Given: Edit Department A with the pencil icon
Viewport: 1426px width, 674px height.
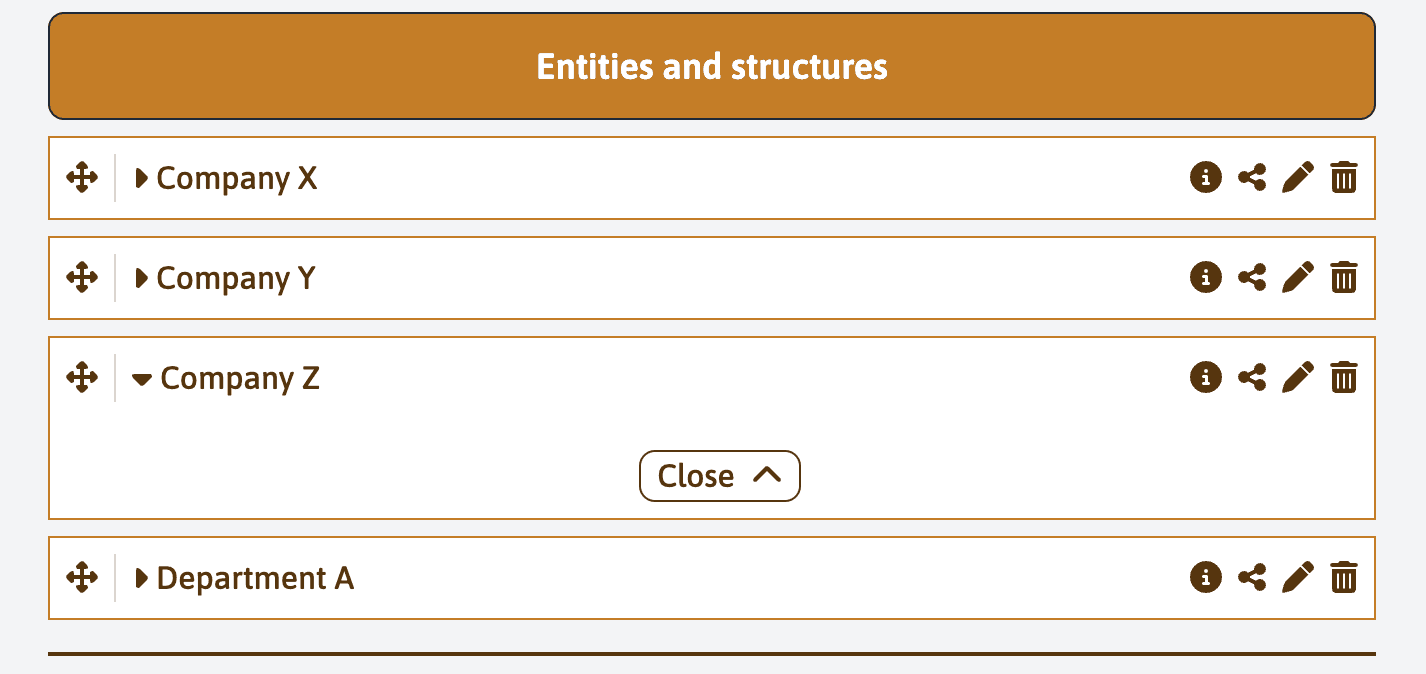Looking at the screenshot, I should pos(1298,577).
